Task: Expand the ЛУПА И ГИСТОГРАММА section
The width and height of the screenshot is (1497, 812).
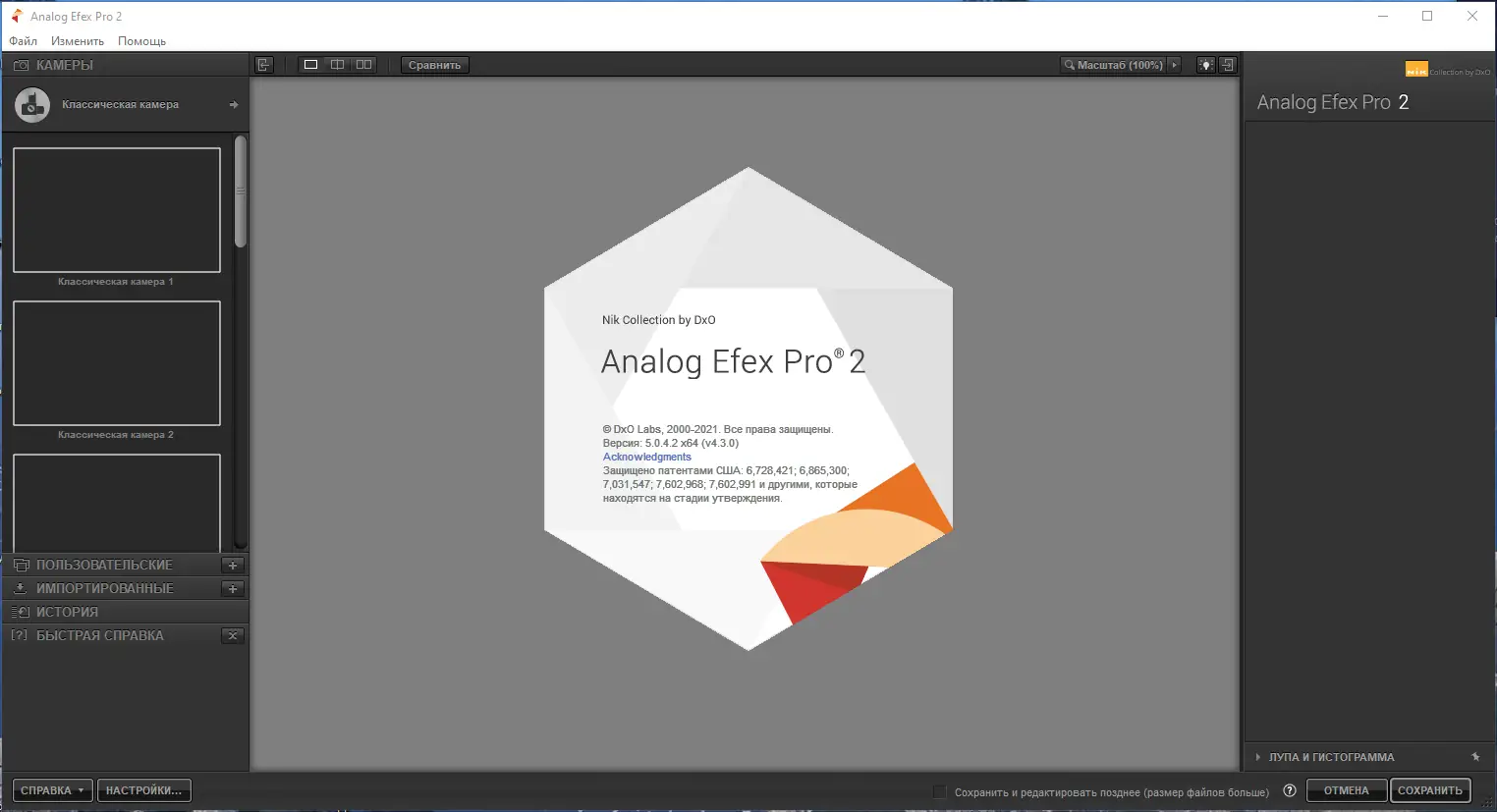Action: [x=1258, y=757]
